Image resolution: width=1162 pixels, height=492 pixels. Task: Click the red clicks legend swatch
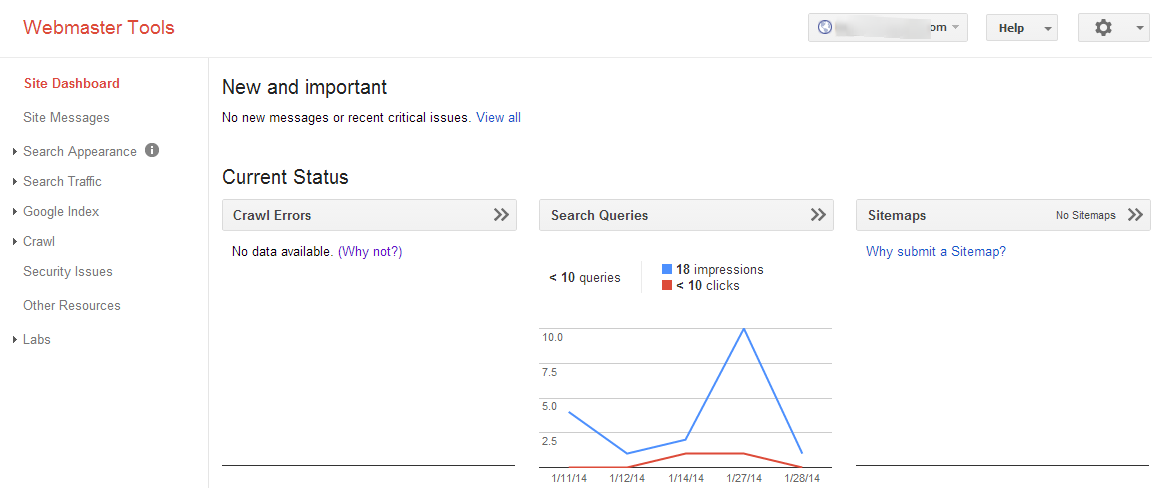pyautogui.click(x=667, y=286)
